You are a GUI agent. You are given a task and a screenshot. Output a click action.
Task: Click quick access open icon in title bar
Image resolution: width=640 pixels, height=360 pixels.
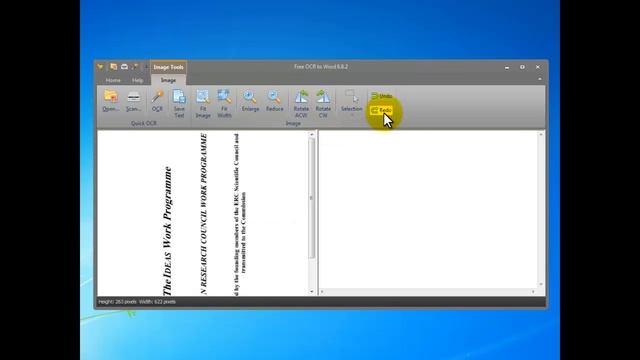click(113, 67)
